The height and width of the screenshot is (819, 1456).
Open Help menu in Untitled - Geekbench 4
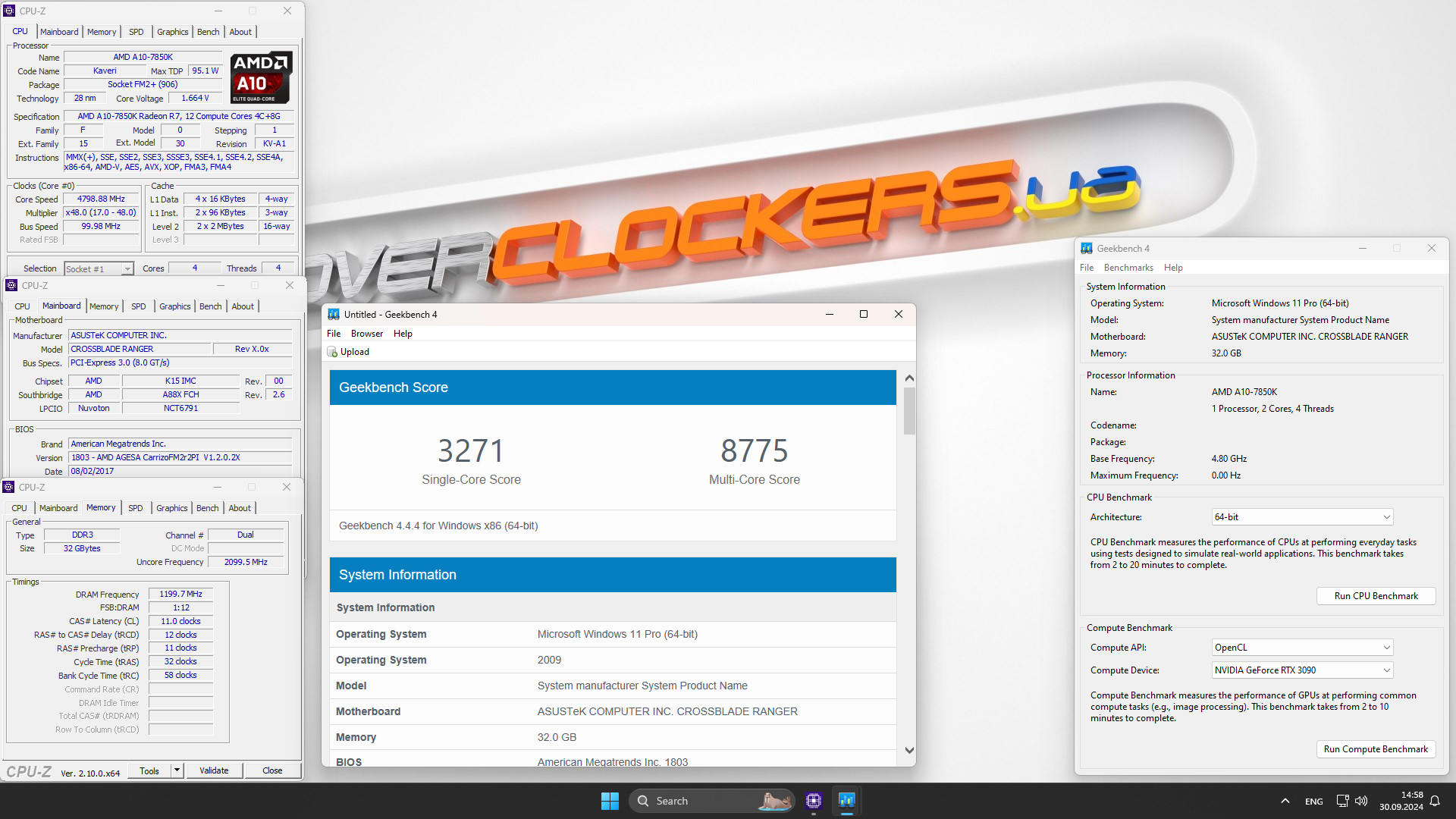(403, 334)
